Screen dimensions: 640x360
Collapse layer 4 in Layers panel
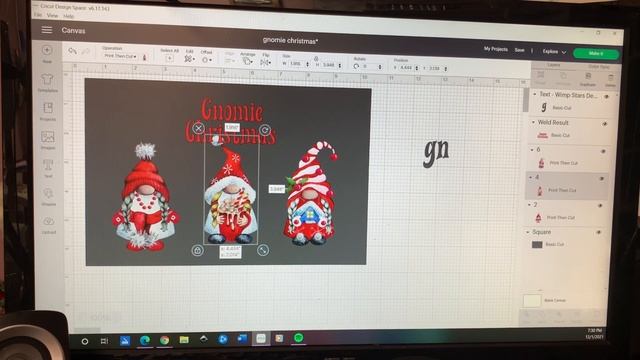[530, 177]
